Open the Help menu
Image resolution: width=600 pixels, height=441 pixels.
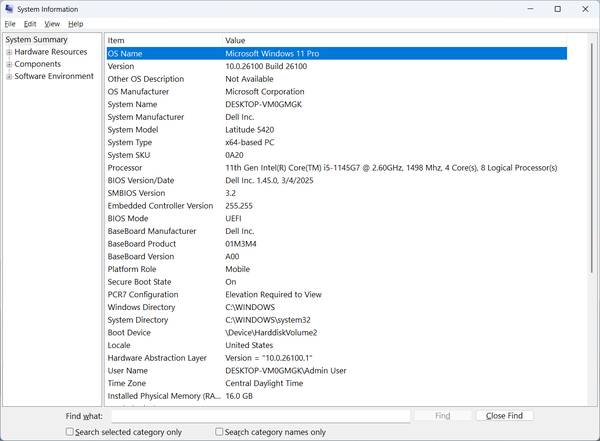pyautogui.click(x=75, y=24)
